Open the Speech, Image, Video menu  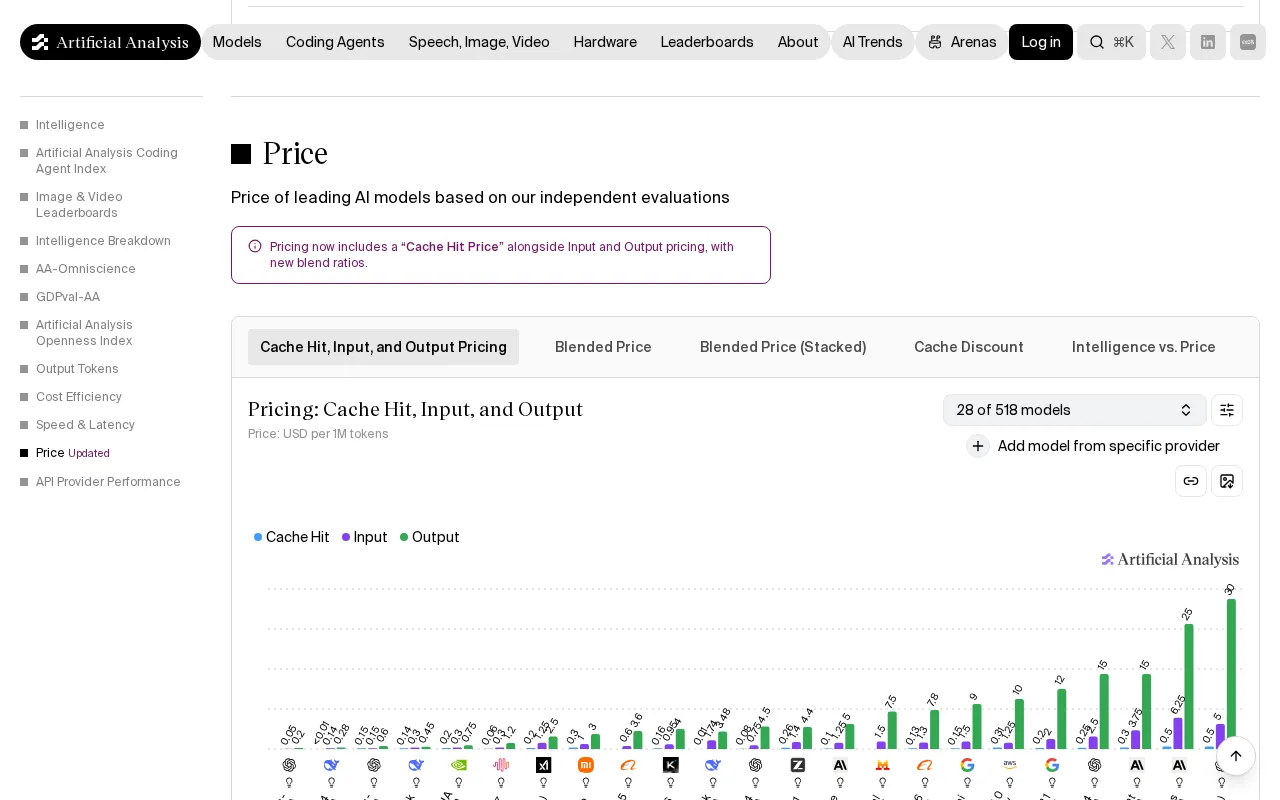(x=479, y=42)
